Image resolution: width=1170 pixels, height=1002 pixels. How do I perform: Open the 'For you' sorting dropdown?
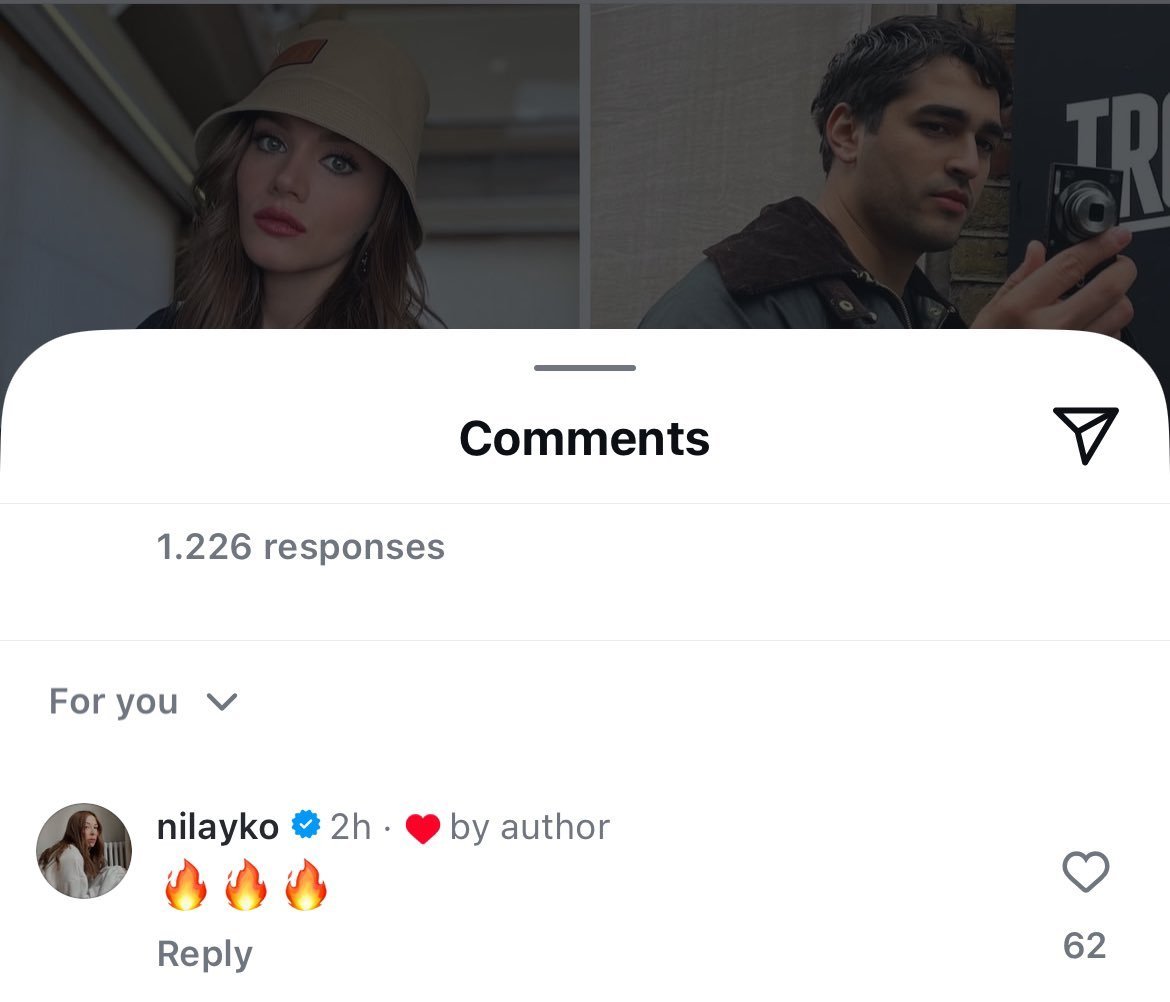(114, 702)
